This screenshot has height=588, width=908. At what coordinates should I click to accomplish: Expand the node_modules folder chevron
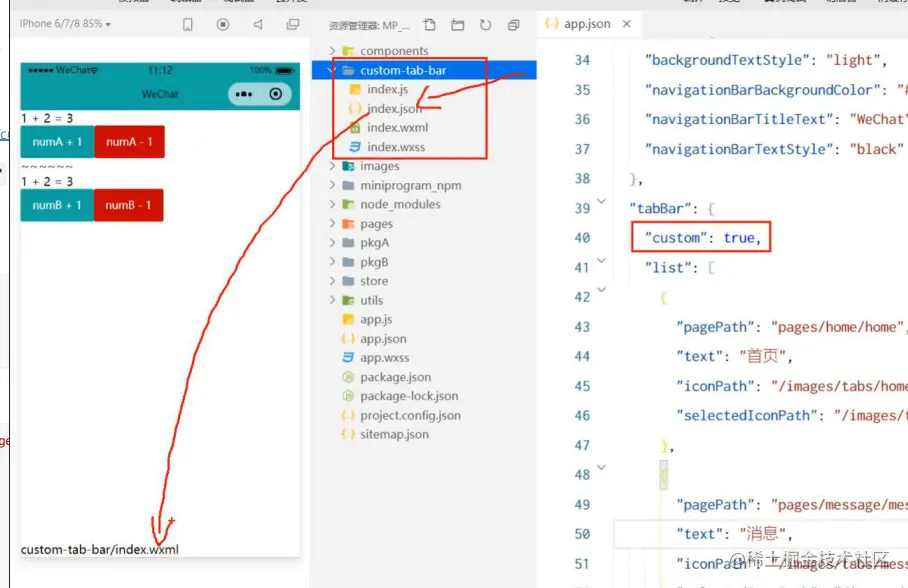click(x=332, y=204)
